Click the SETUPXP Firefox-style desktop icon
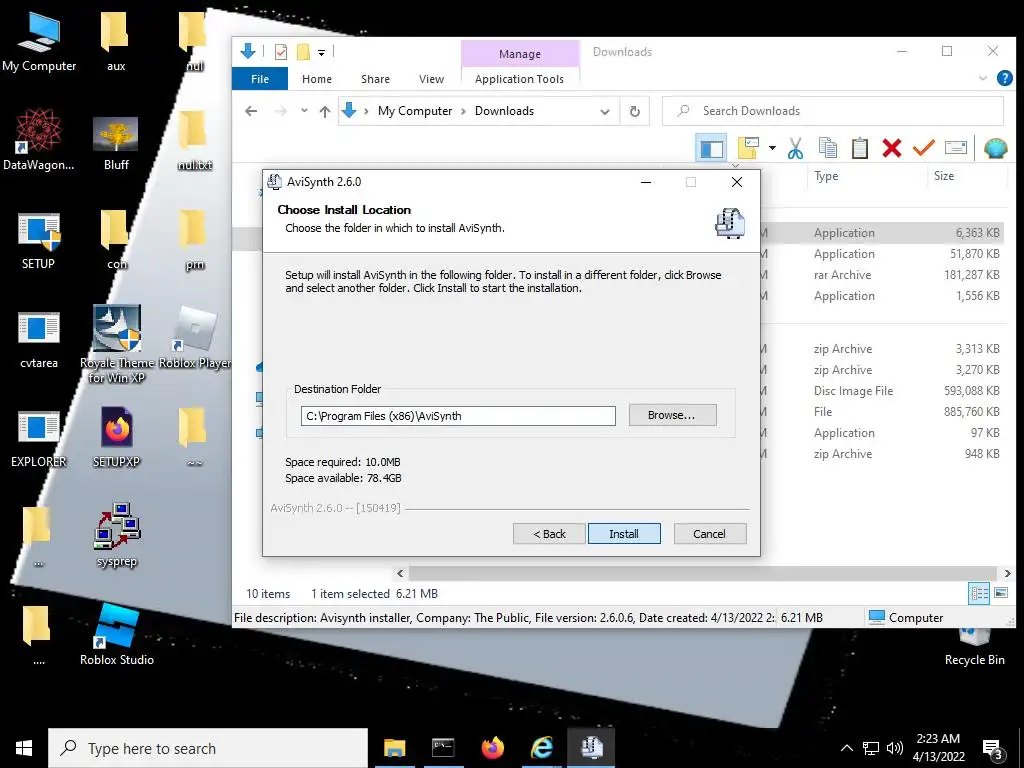Viewport: 1024px width, 768px height. tap(116, 436)
